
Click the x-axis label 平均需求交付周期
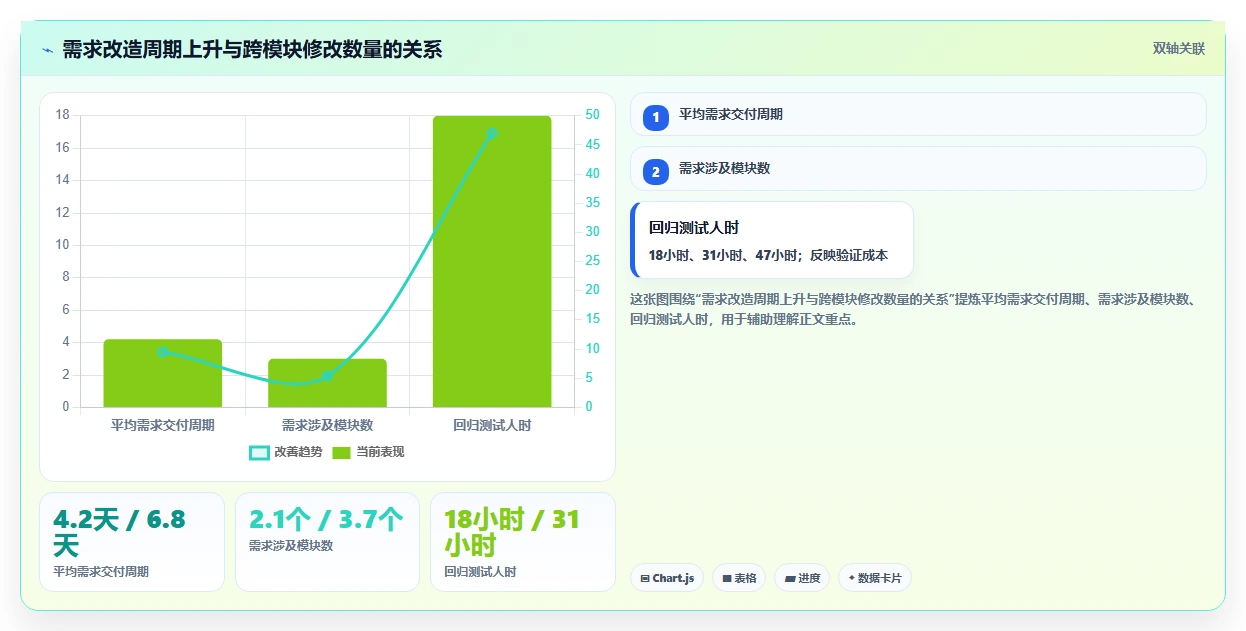click(x=163, y=425)
